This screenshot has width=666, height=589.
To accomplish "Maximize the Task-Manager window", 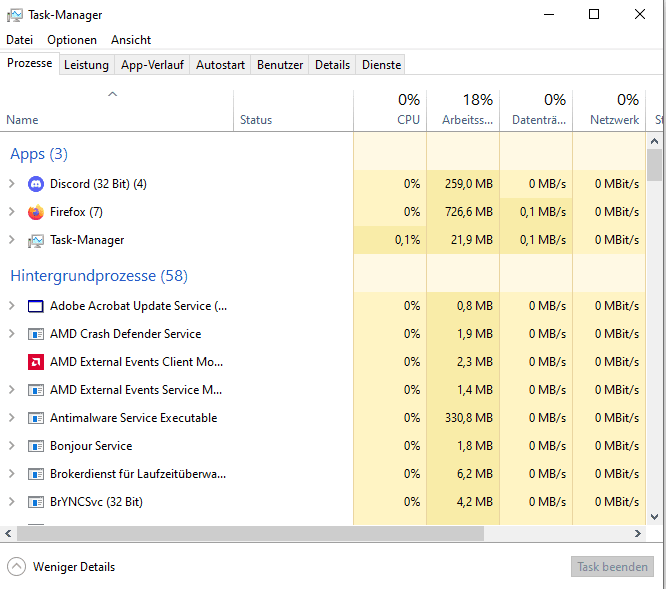I will pyautogui.click(x=594, y=14).
